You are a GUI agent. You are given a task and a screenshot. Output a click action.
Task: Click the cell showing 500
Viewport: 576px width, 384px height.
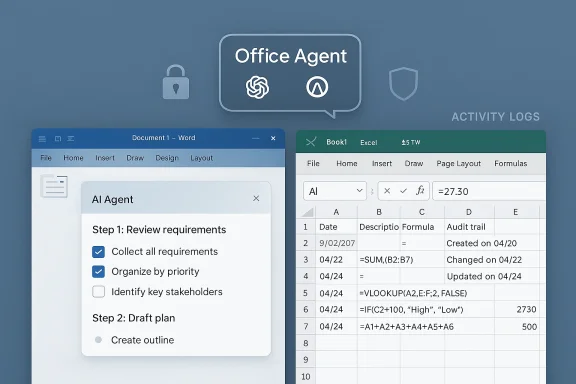(516, 327)
